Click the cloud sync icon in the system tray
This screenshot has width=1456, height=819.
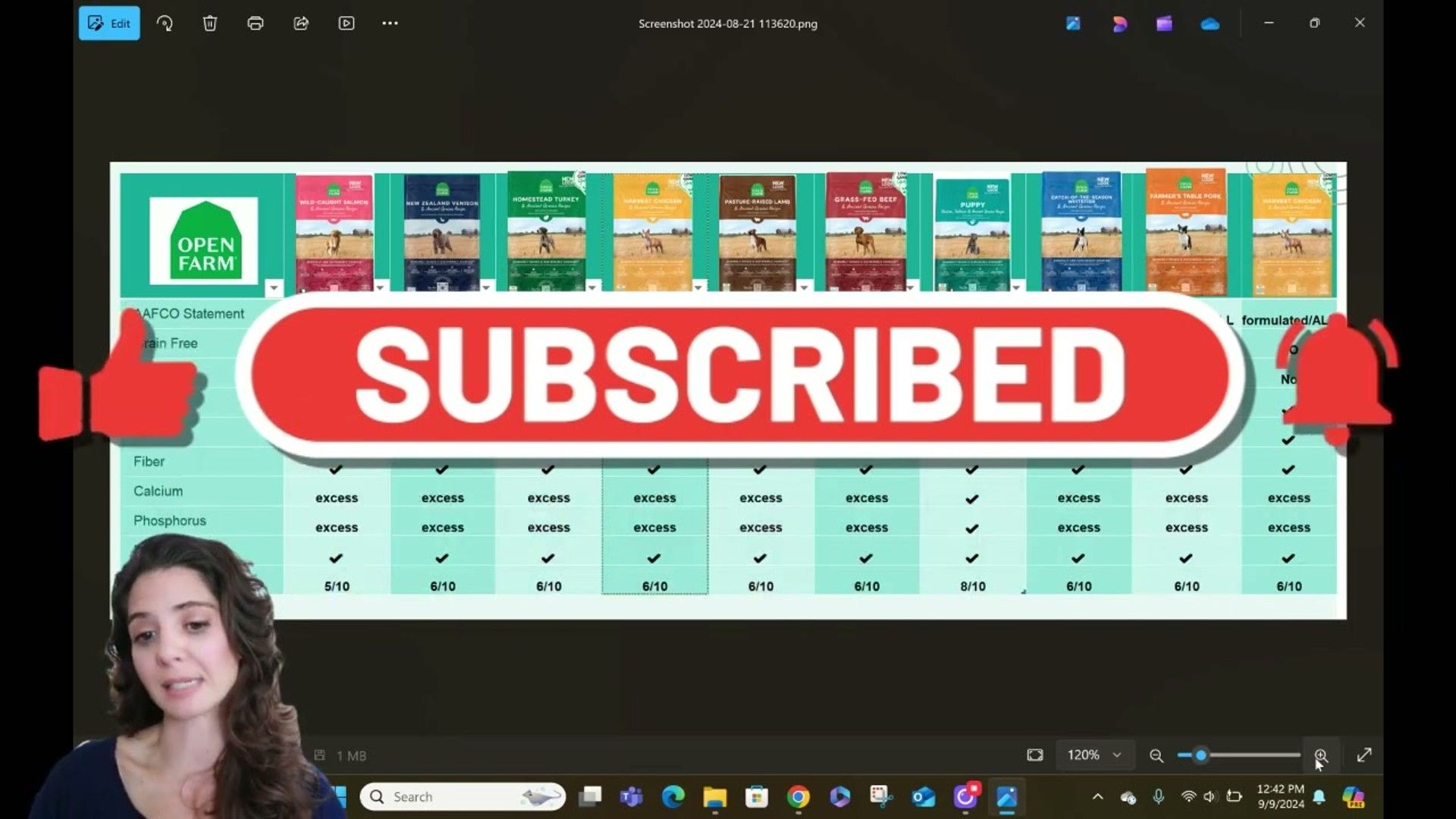click(x=1128, y=797)
